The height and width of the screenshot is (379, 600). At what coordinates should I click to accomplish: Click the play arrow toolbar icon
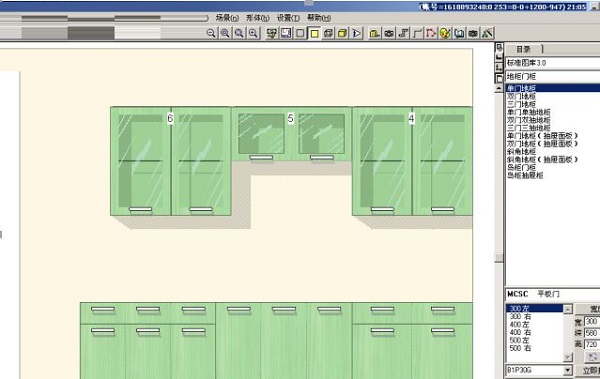click(x=356, y=33)
